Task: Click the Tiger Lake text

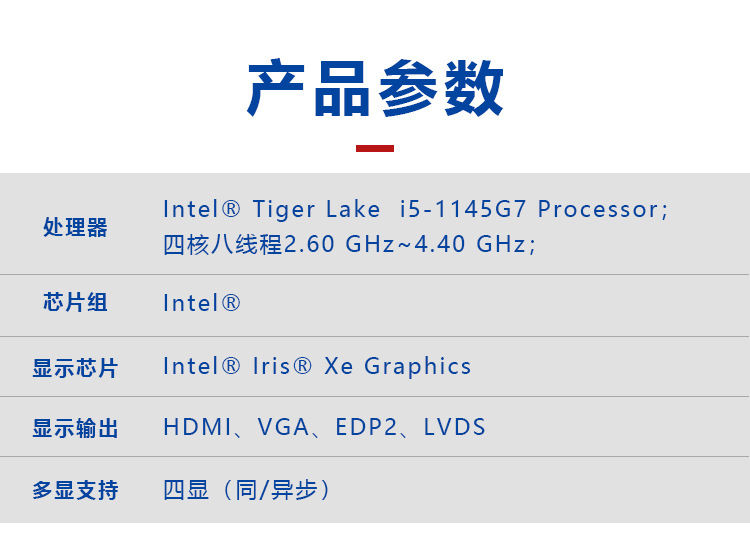Action: click(316, 209)
